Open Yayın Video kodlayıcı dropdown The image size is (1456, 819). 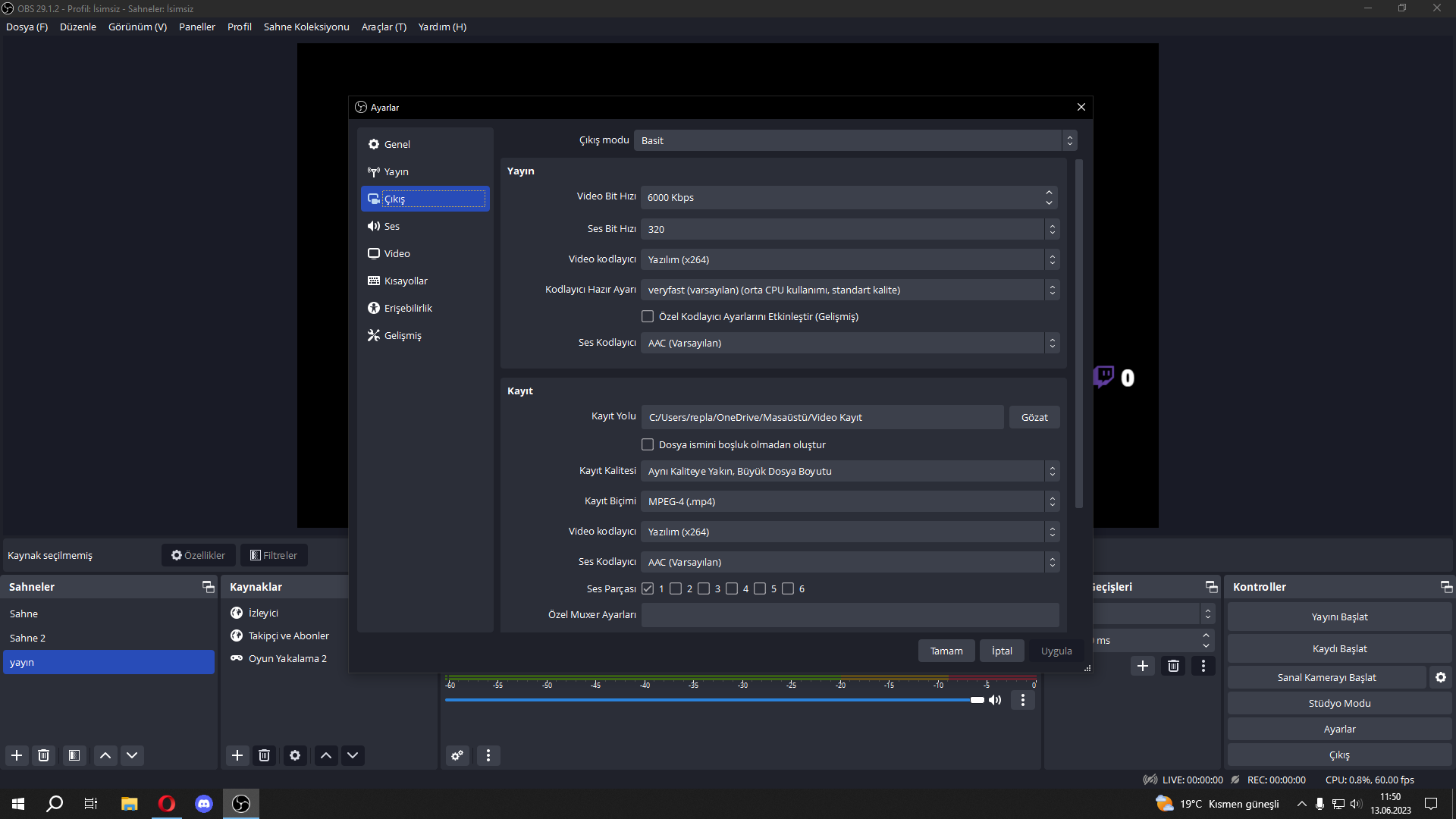point(850,259)
